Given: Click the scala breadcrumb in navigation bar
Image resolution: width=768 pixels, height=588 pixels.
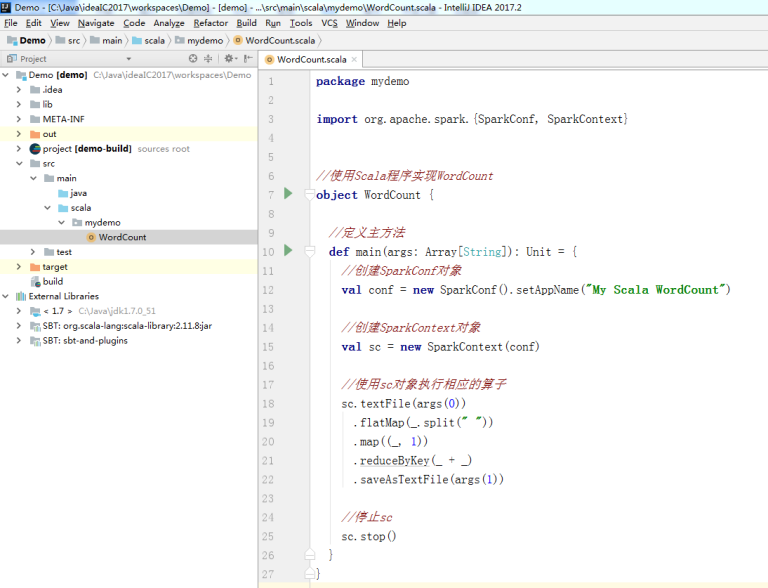Looking at the screenshot, I should [x=148, y=41].
